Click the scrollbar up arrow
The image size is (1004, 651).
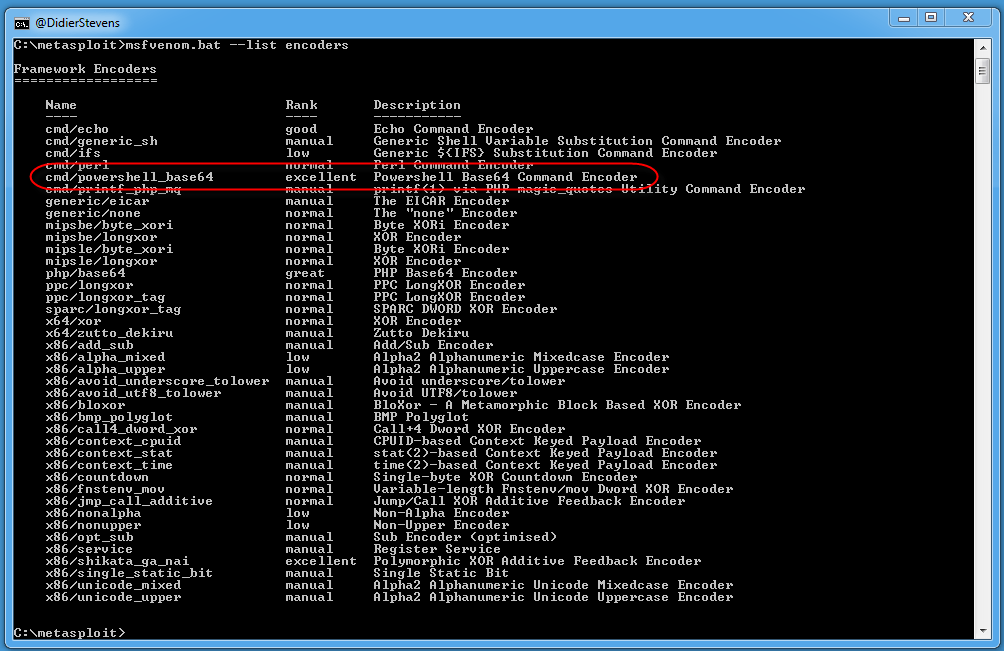[982, 46]
